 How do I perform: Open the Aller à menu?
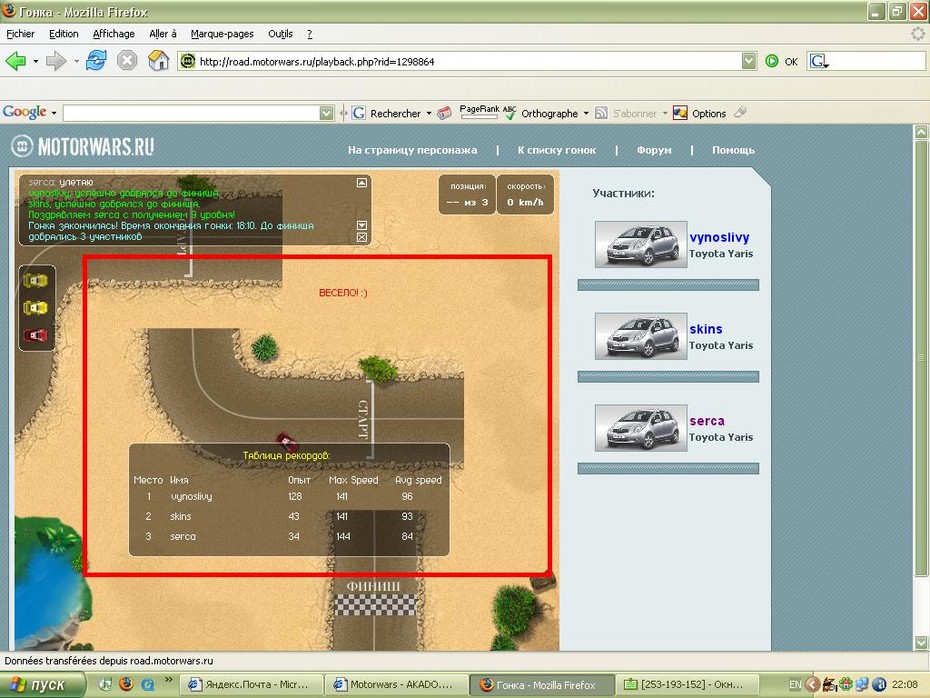click(x=163, y=34)
